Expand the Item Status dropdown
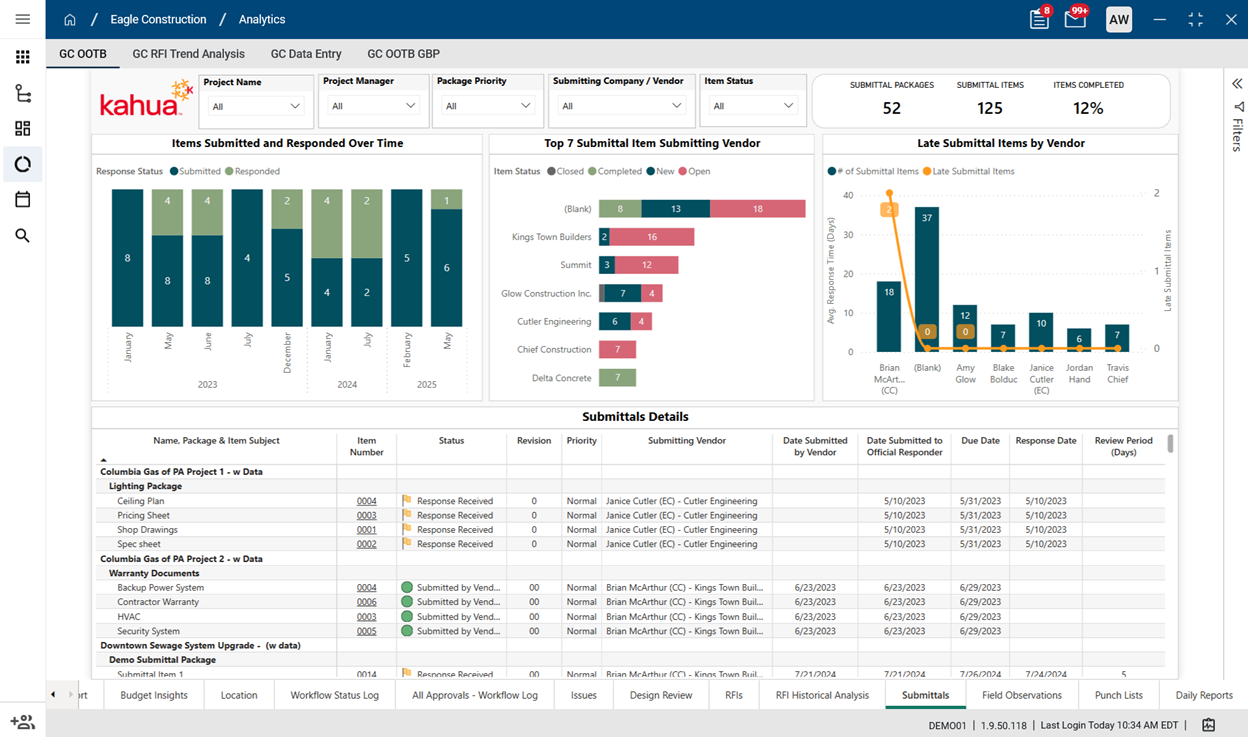 tap(753, 106)
